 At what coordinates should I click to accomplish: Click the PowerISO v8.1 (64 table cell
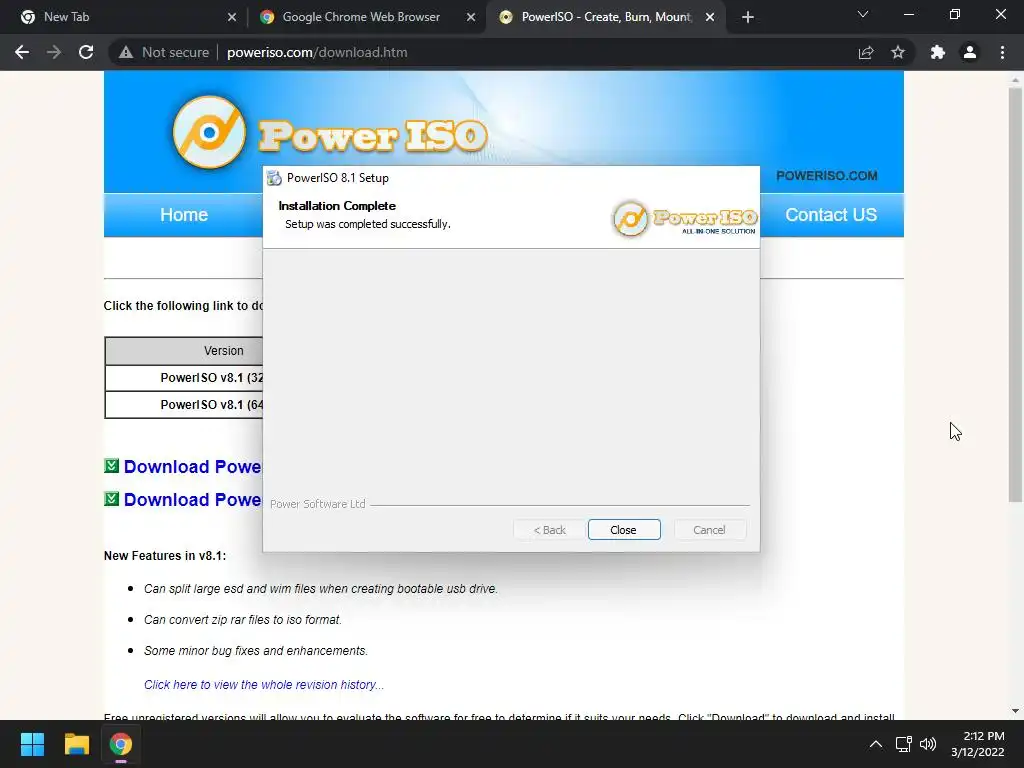click(x=184, y=405)
